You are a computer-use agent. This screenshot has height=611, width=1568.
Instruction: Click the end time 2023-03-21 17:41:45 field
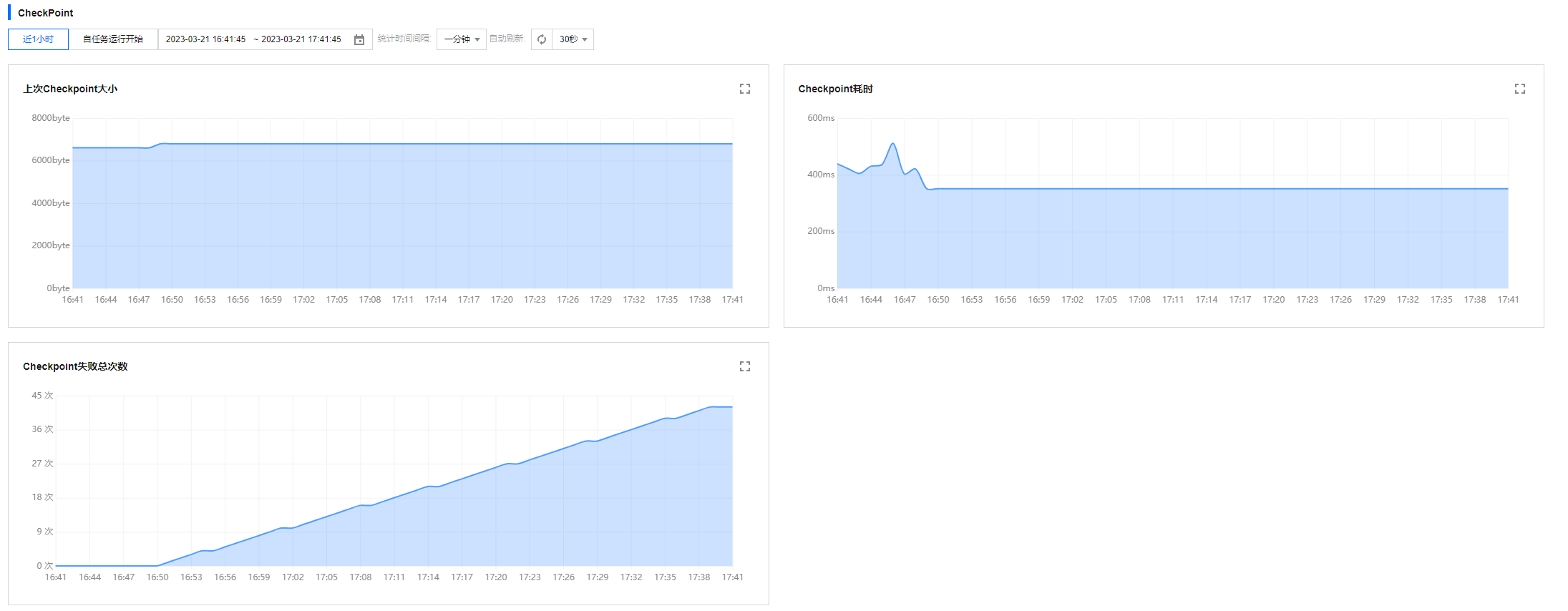(x=301, y=39)
